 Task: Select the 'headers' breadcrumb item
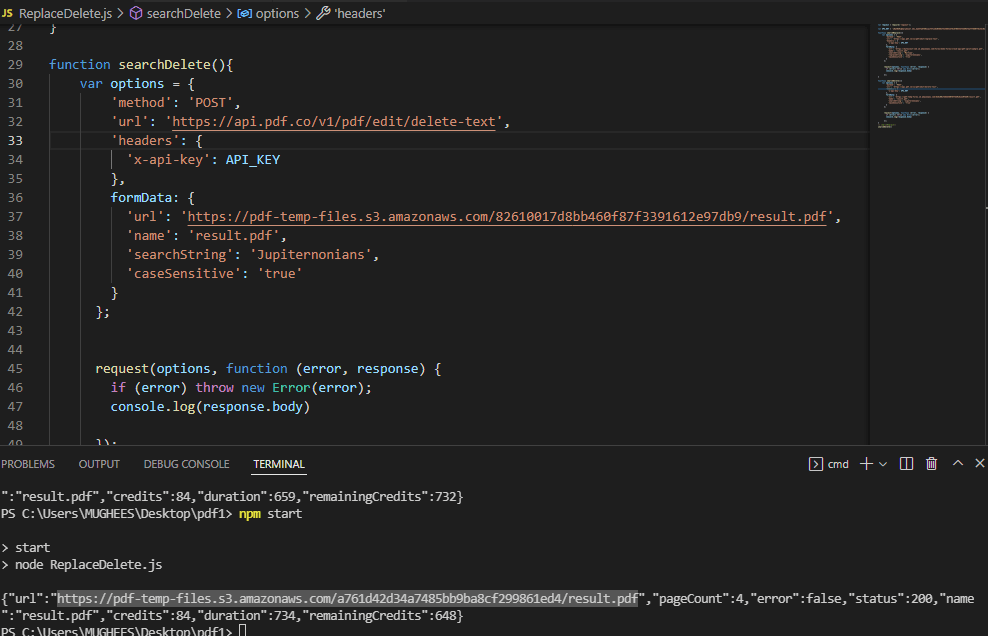point(360,13)
